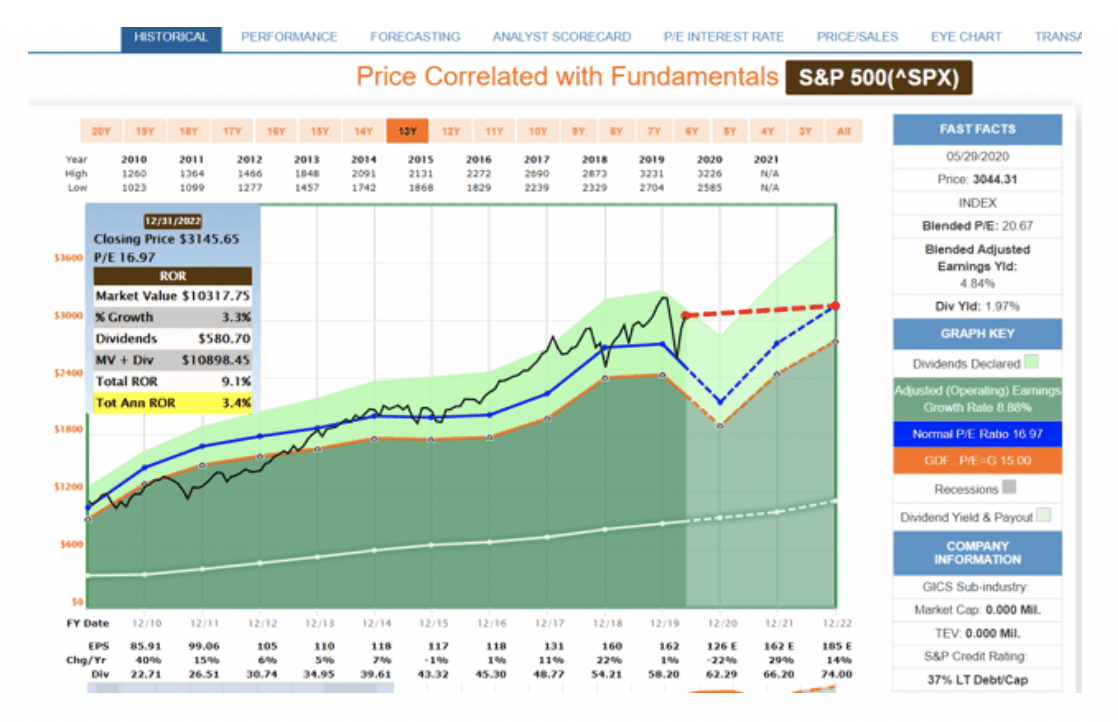Click the ROR header in tooltip
The height and width of the screenshot is (722, 1118).
tap(173, 276)
